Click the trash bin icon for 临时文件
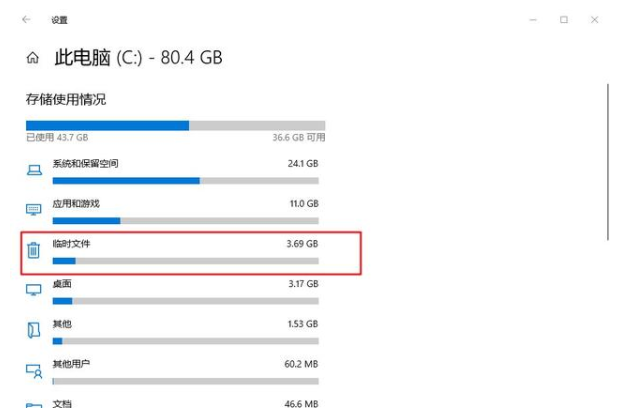This screenshot has width=619, height=415. click(34, 250)
